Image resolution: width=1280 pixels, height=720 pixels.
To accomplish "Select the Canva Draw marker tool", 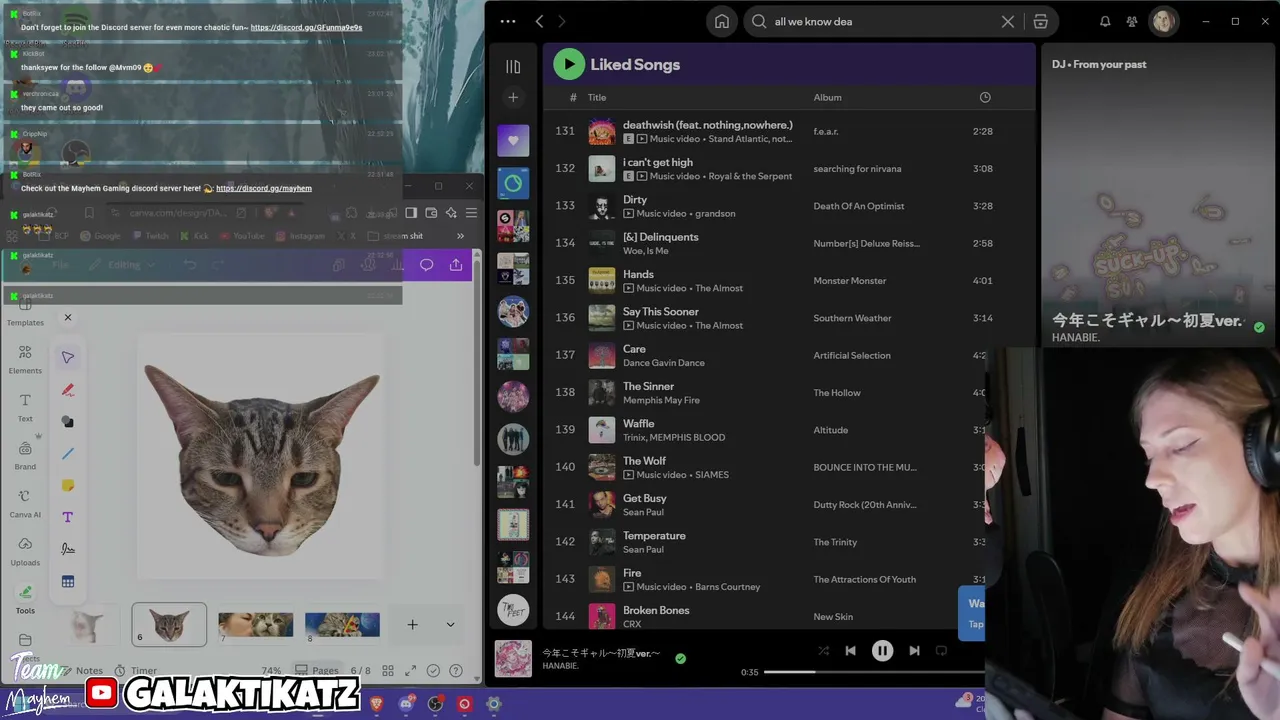I will [67, 390].
